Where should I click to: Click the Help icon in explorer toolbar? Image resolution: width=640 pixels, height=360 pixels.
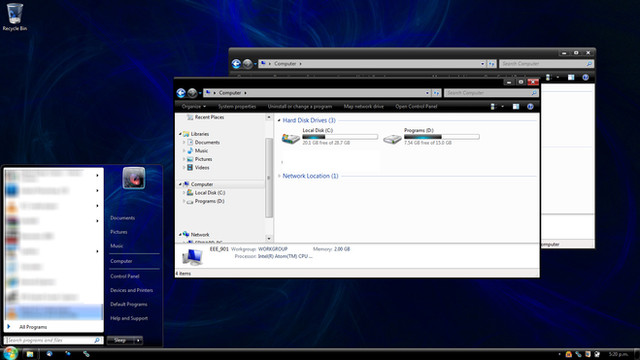tap(530, 107)
